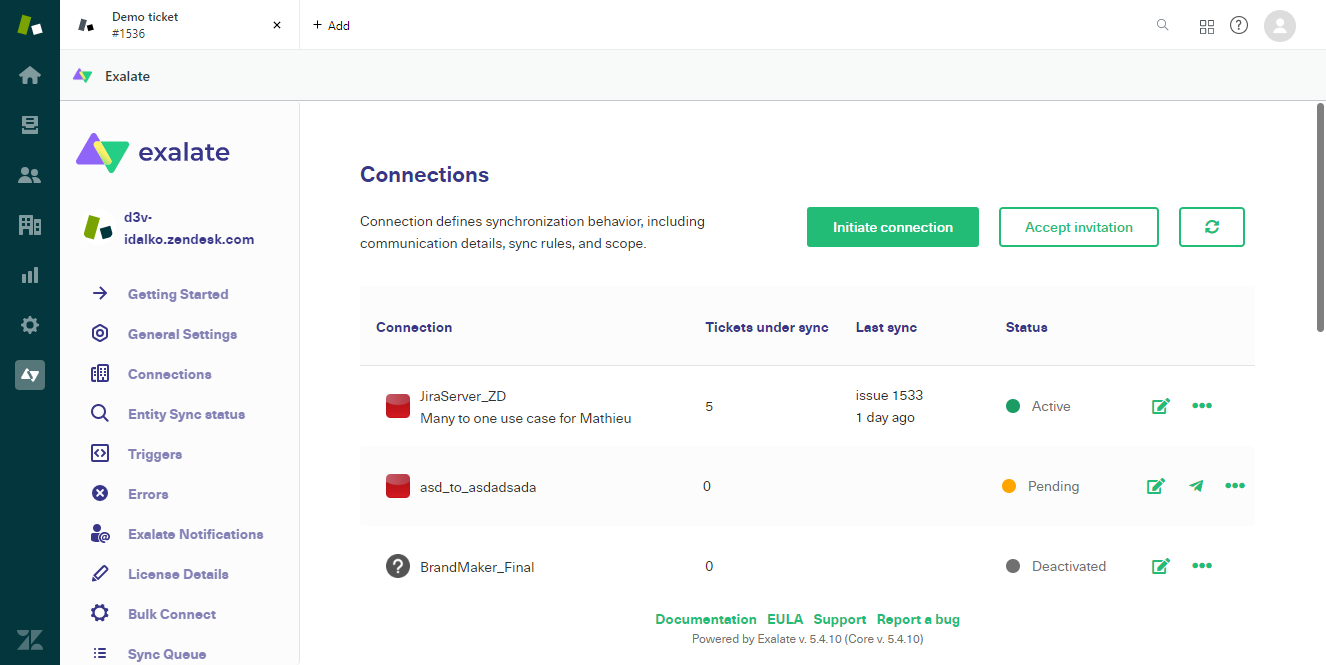Click the Deactivated status label
Screen dimensions: 1326x665
(1069, 566)
